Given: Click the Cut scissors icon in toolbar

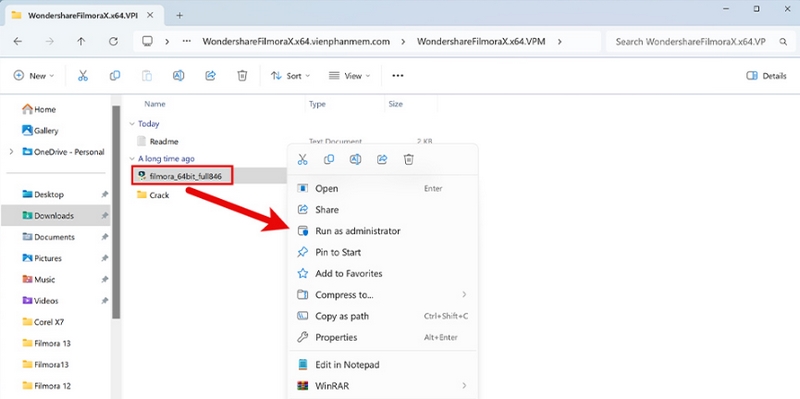Looking at the screenshot, I should 83,76.
